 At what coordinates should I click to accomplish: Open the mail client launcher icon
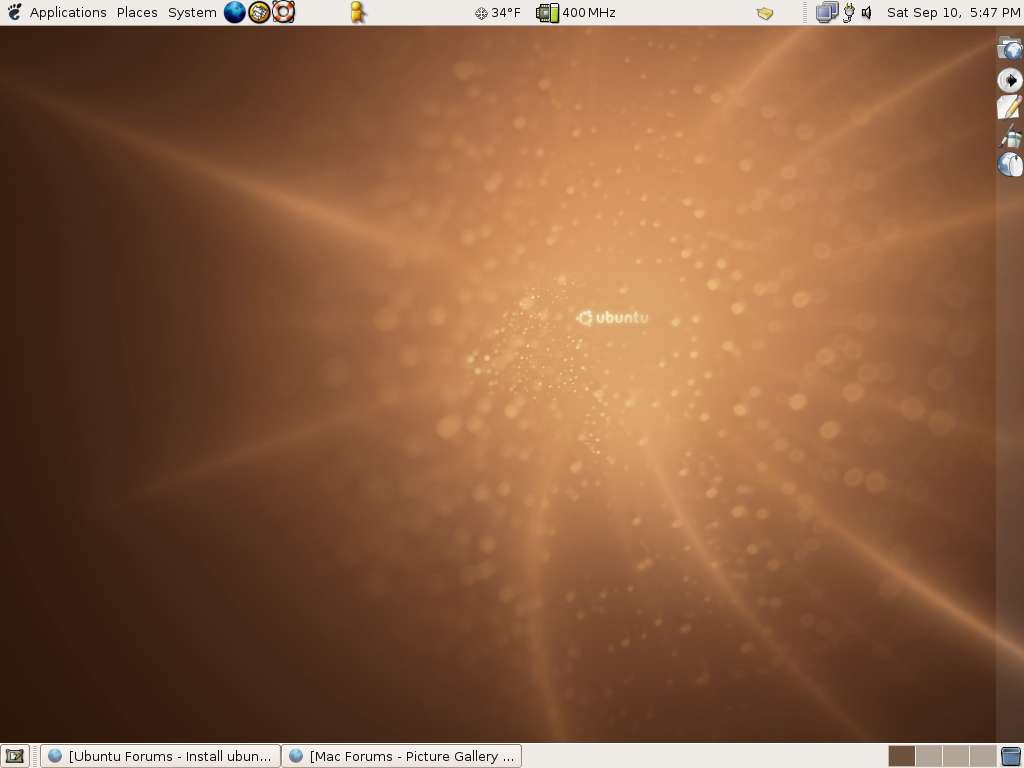point(259,12)
